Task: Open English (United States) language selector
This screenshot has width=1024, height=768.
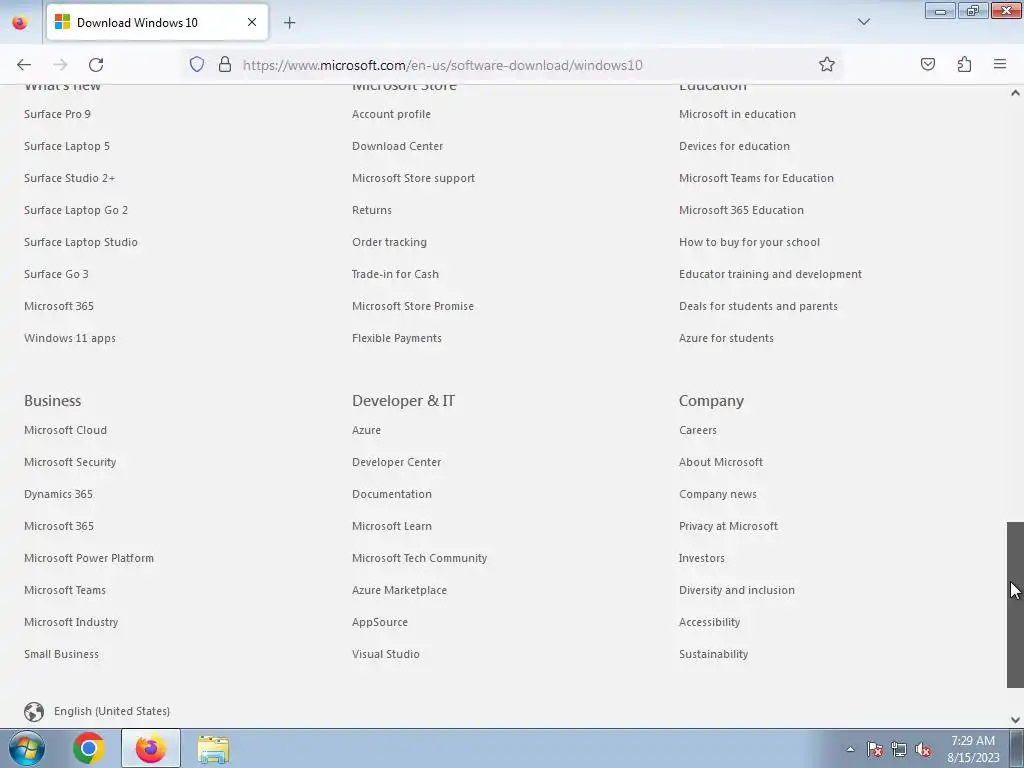Action: coord(112,711)
